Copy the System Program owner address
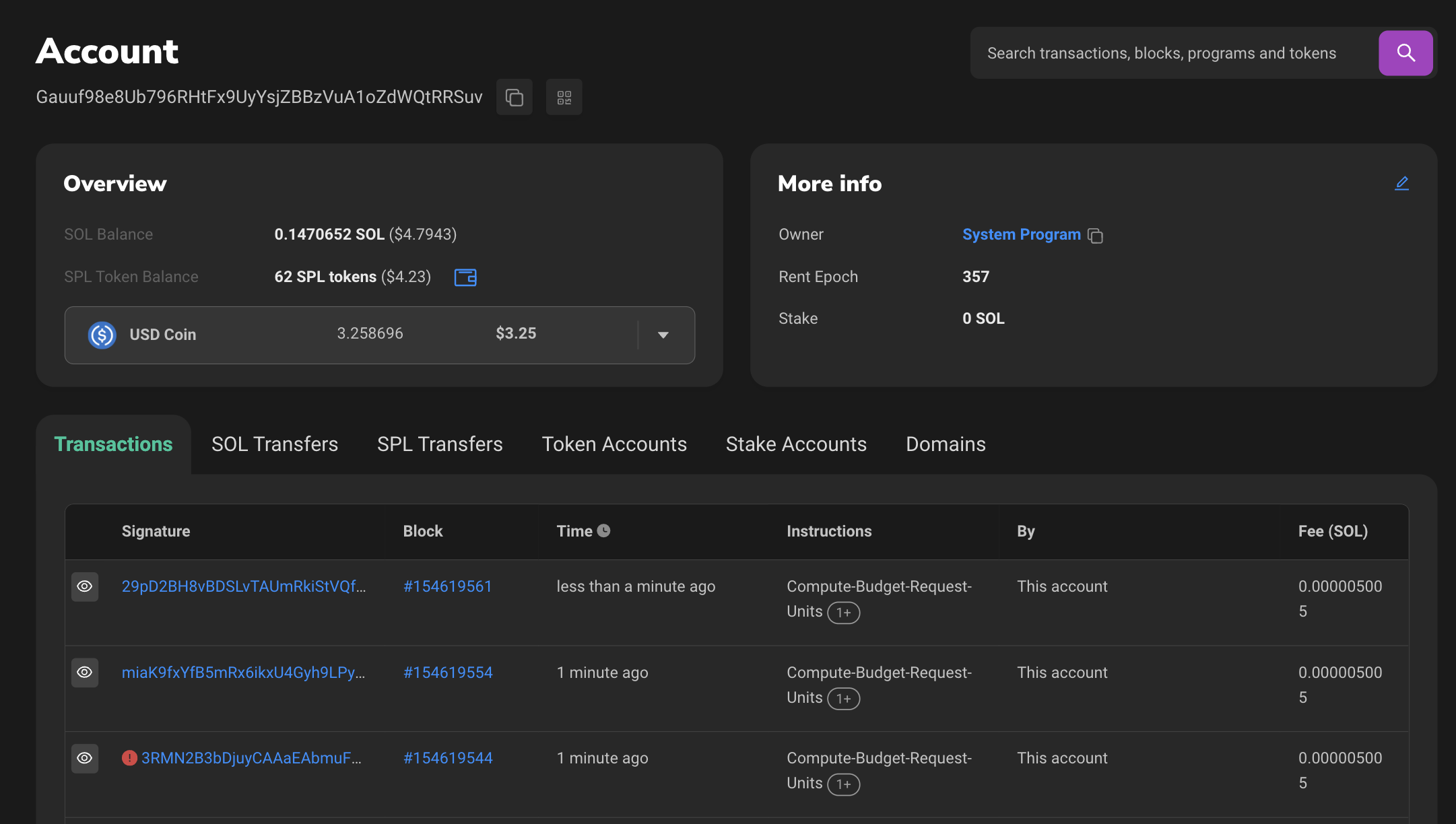Screen dimensions: 1456x824 click(x=1095, y=236)
